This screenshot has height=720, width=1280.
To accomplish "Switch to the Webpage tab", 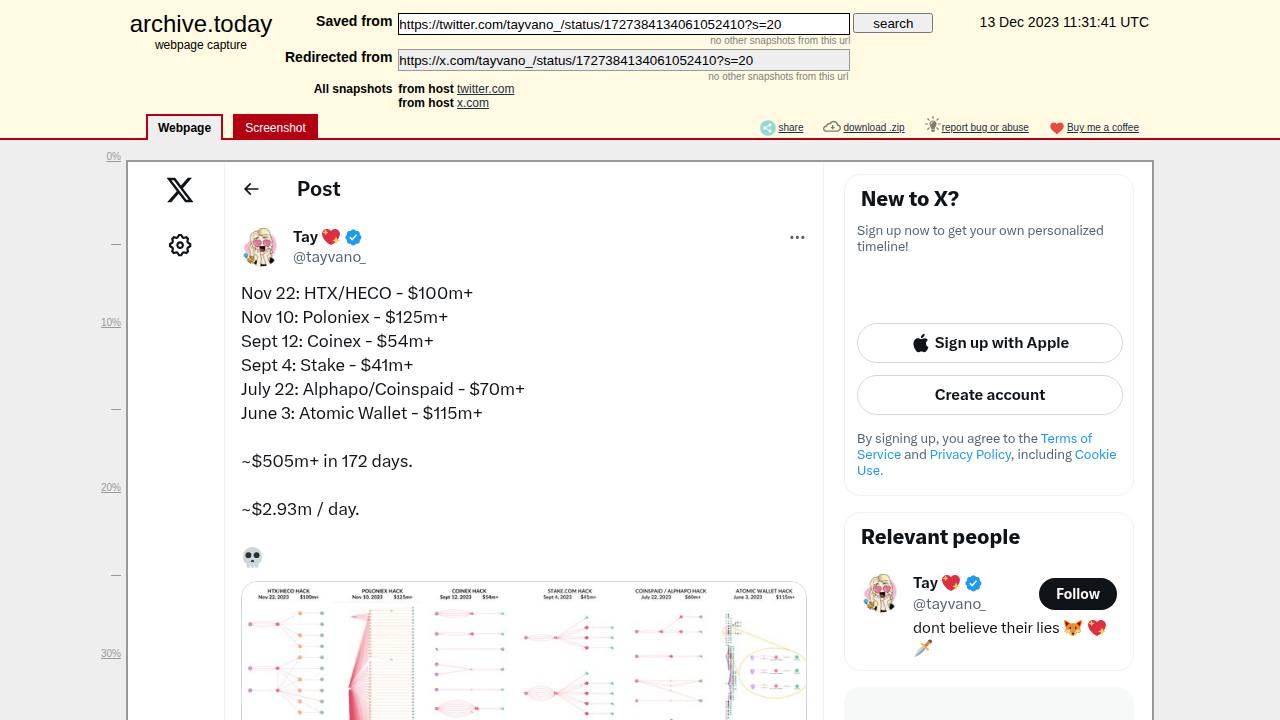I will coord(184,127).
